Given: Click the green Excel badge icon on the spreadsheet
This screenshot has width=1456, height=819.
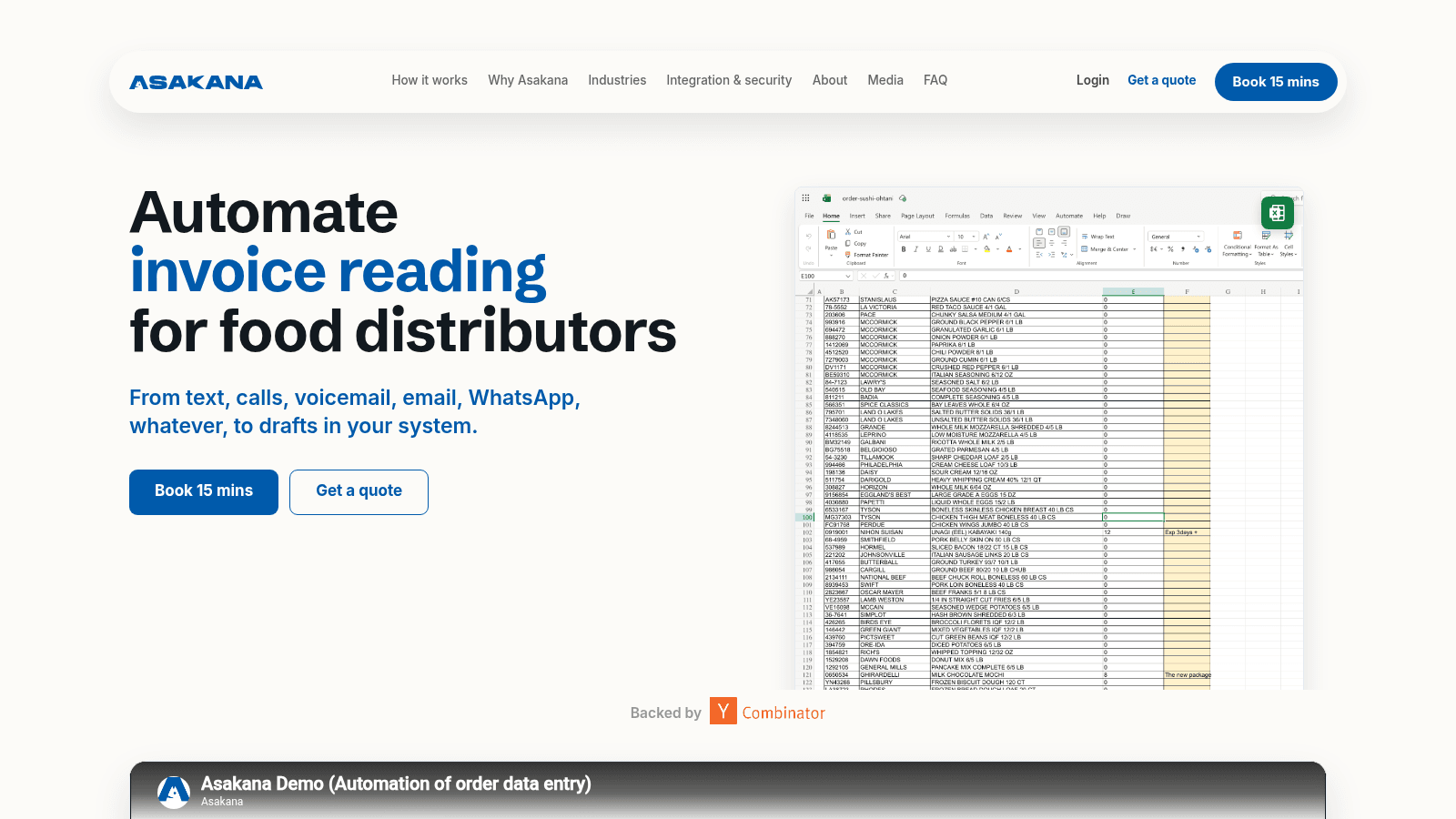Looking at the screenshot, I should tap(1277, 213).
